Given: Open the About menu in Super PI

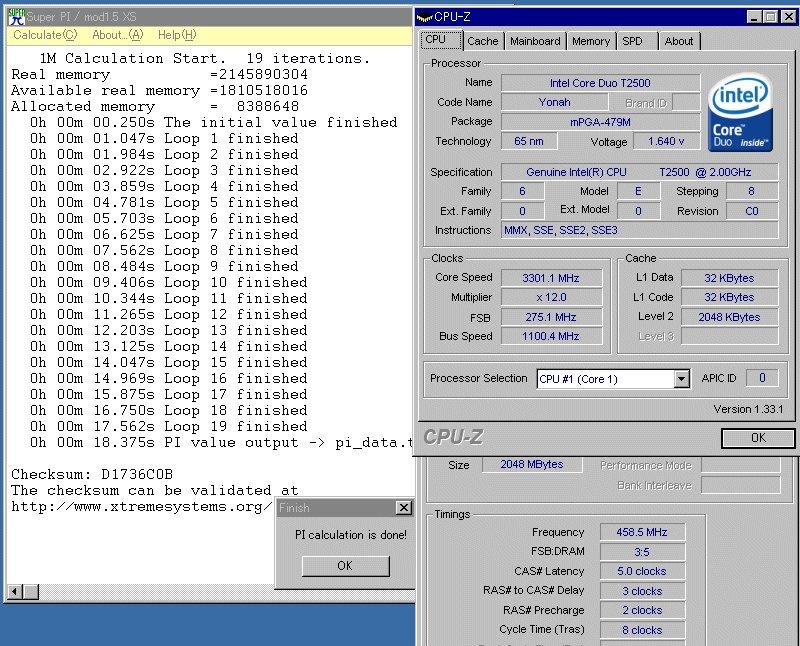Looking at the screenshot, I should click(x=117, y=35).
